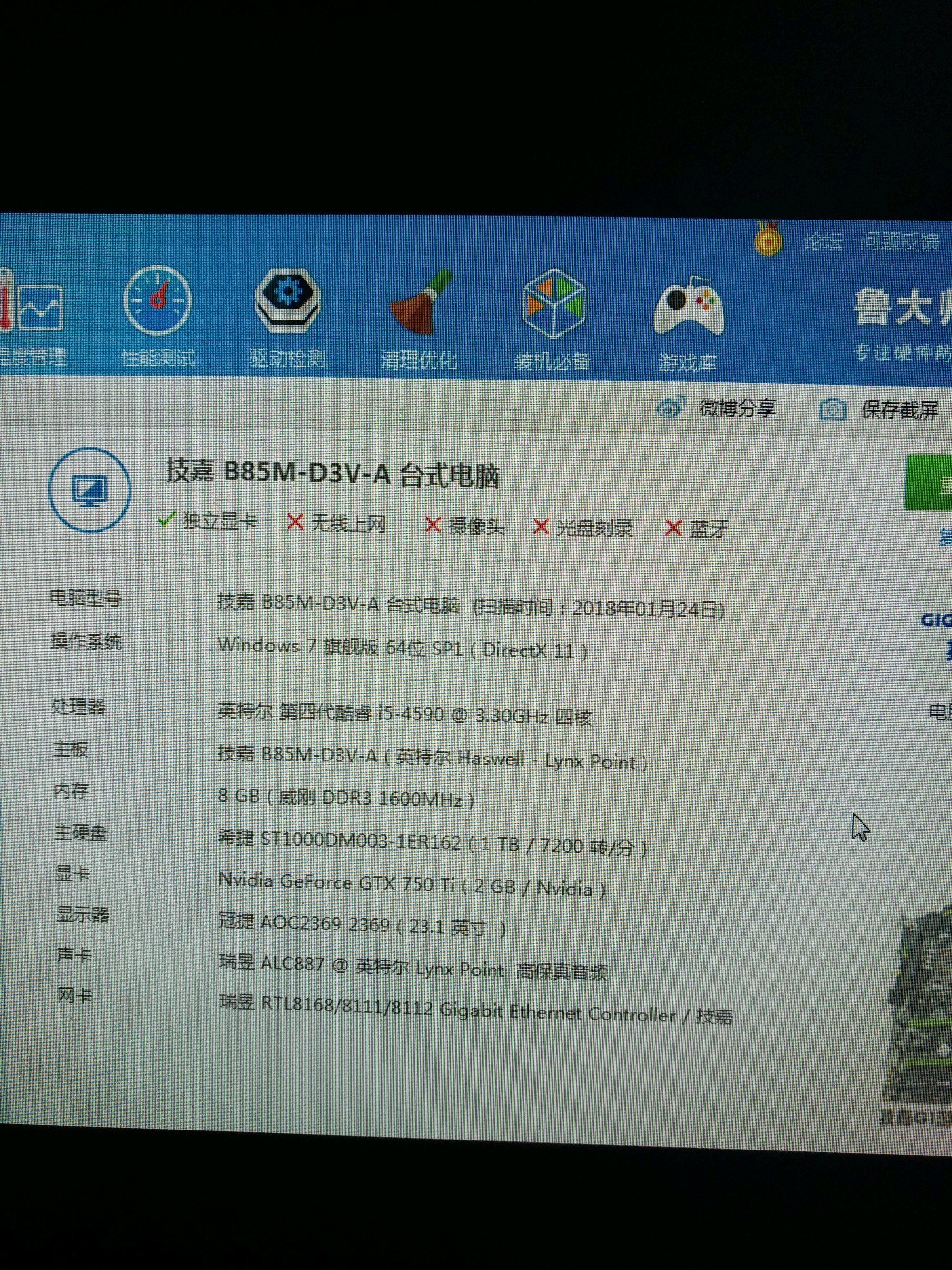The height and width of the screenshot is (1270, 952).
Task: Click the wireless internet X indicator
Action: click(x=295, y=522)
